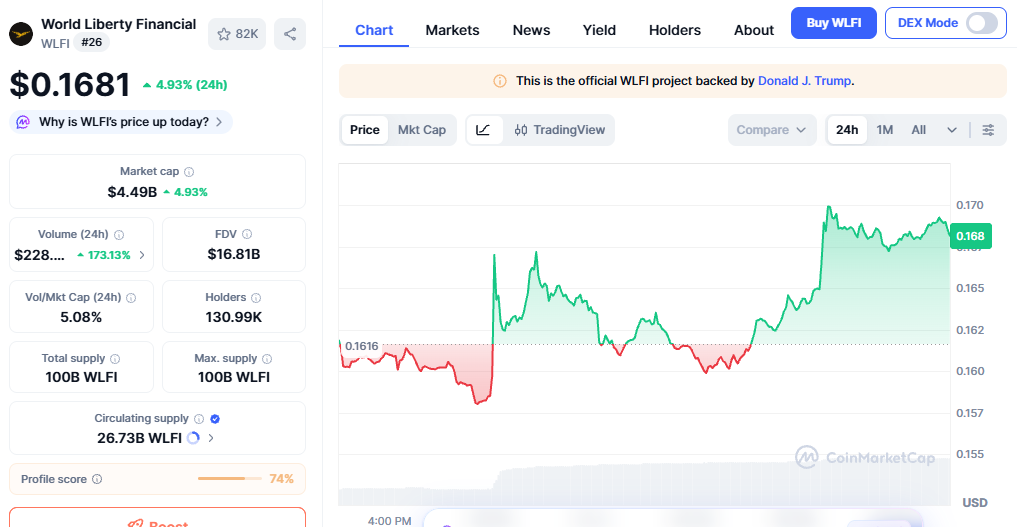Expand 'Why is WLFI's price up today?'
The height and width of the screenshot is (527, 1017).
click(121, 122)
